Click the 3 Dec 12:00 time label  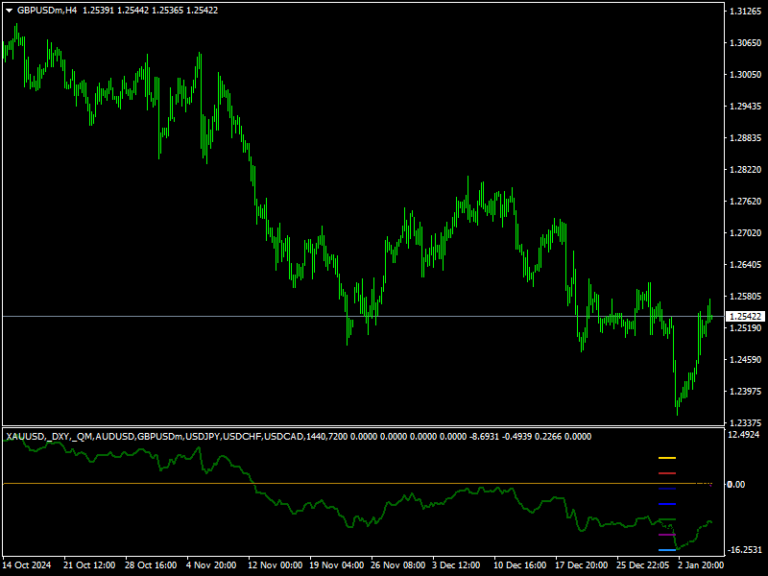(456, 565)
